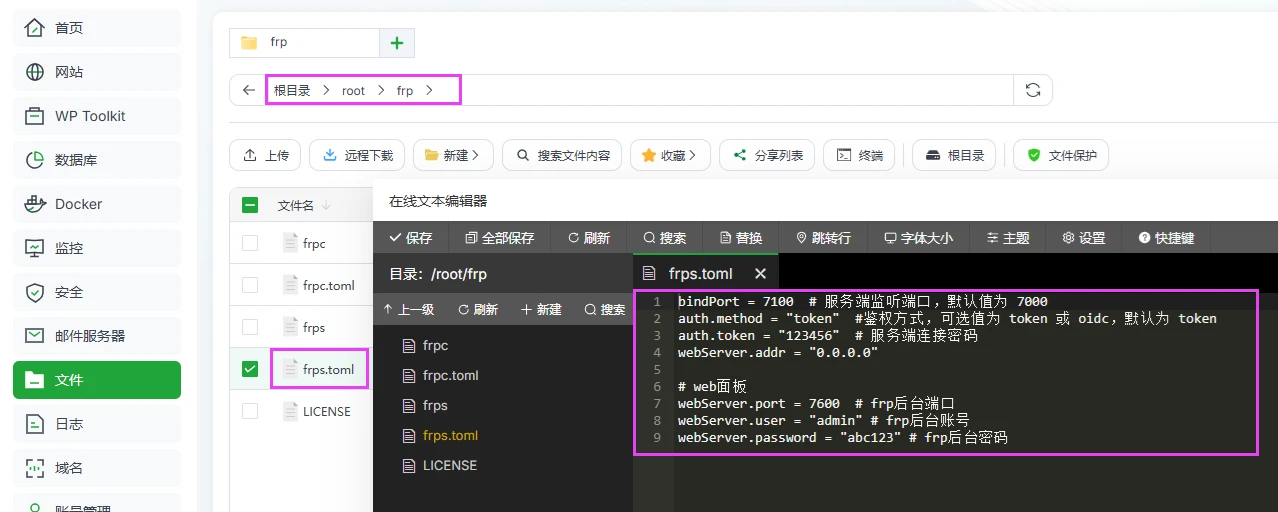1278x512 pixels.
Task: Close the frps.toml editor tab
Action: [x=760, y=273]
